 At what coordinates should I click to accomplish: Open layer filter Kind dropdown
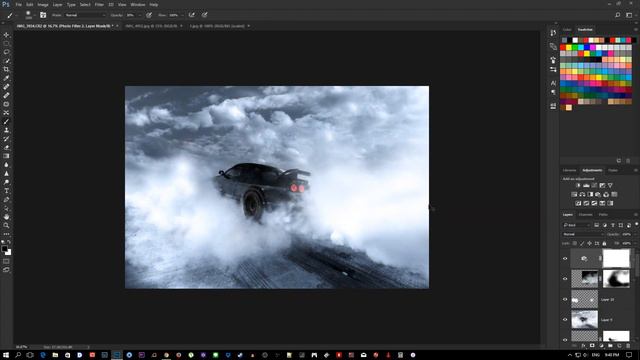click(x=576, y=225)
